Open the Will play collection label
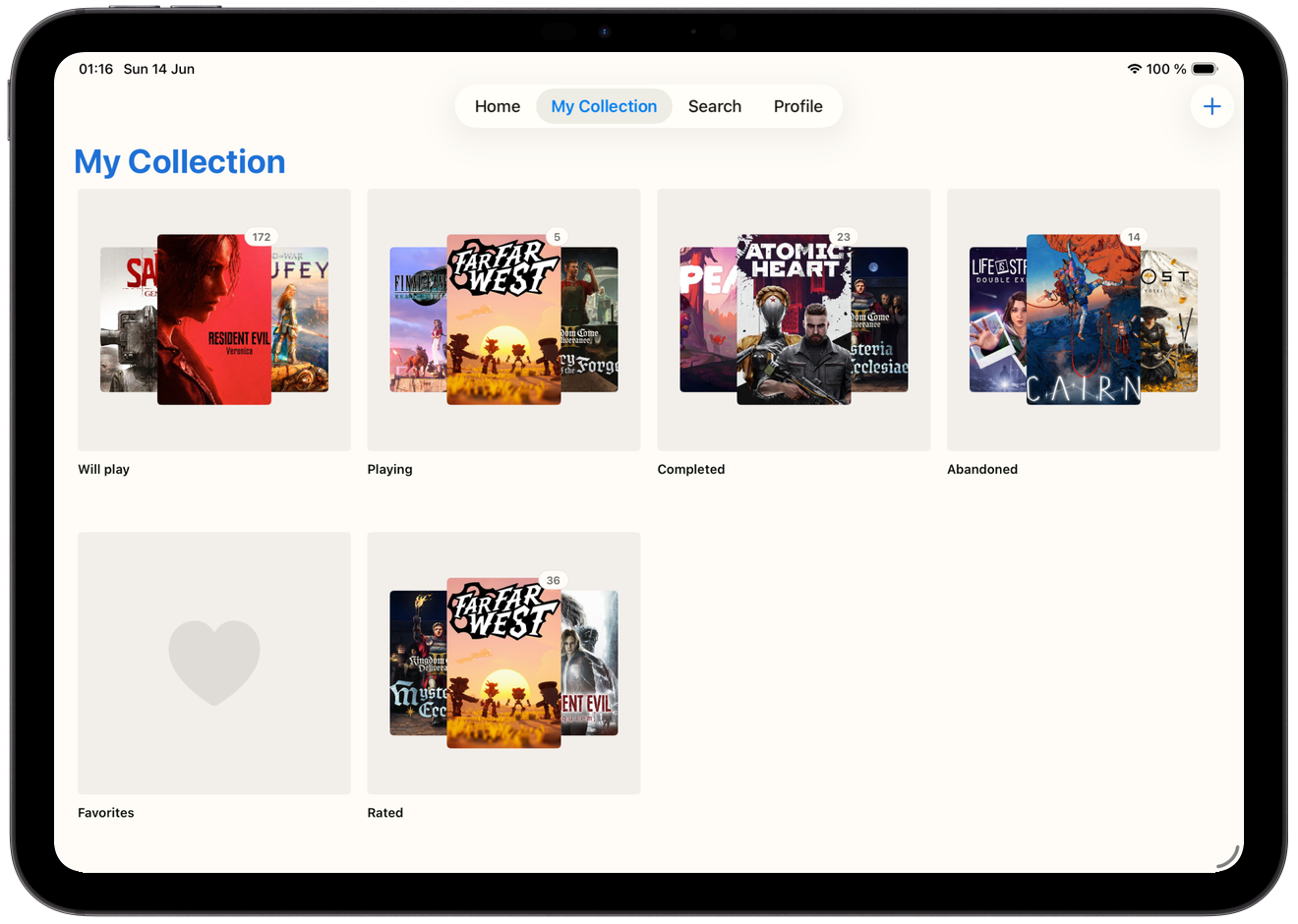 pos(104,469)
